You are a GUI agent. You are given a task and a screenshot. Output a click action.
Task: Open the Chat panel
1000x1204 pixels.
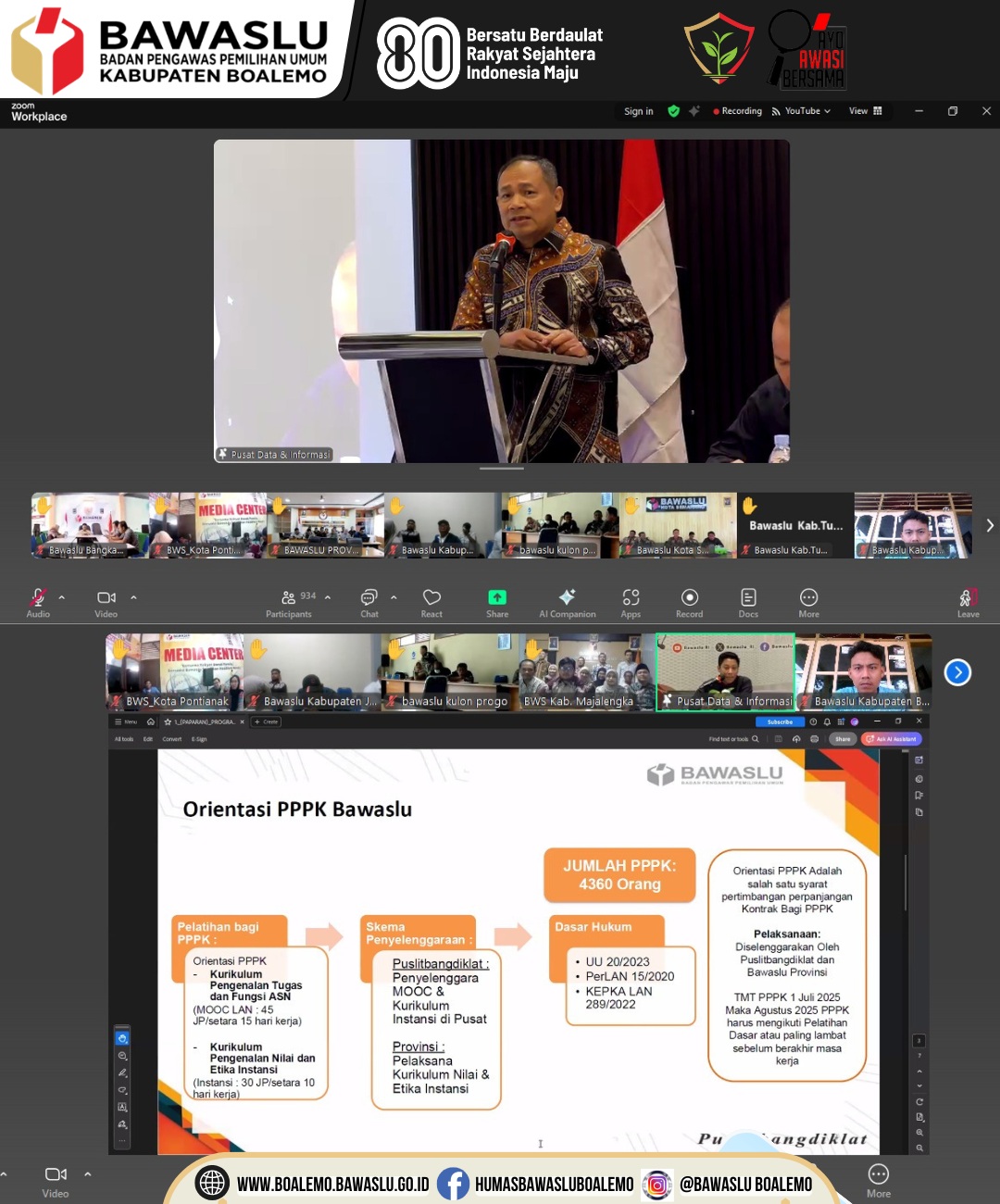pyautogui.click(x=369, y=602)
